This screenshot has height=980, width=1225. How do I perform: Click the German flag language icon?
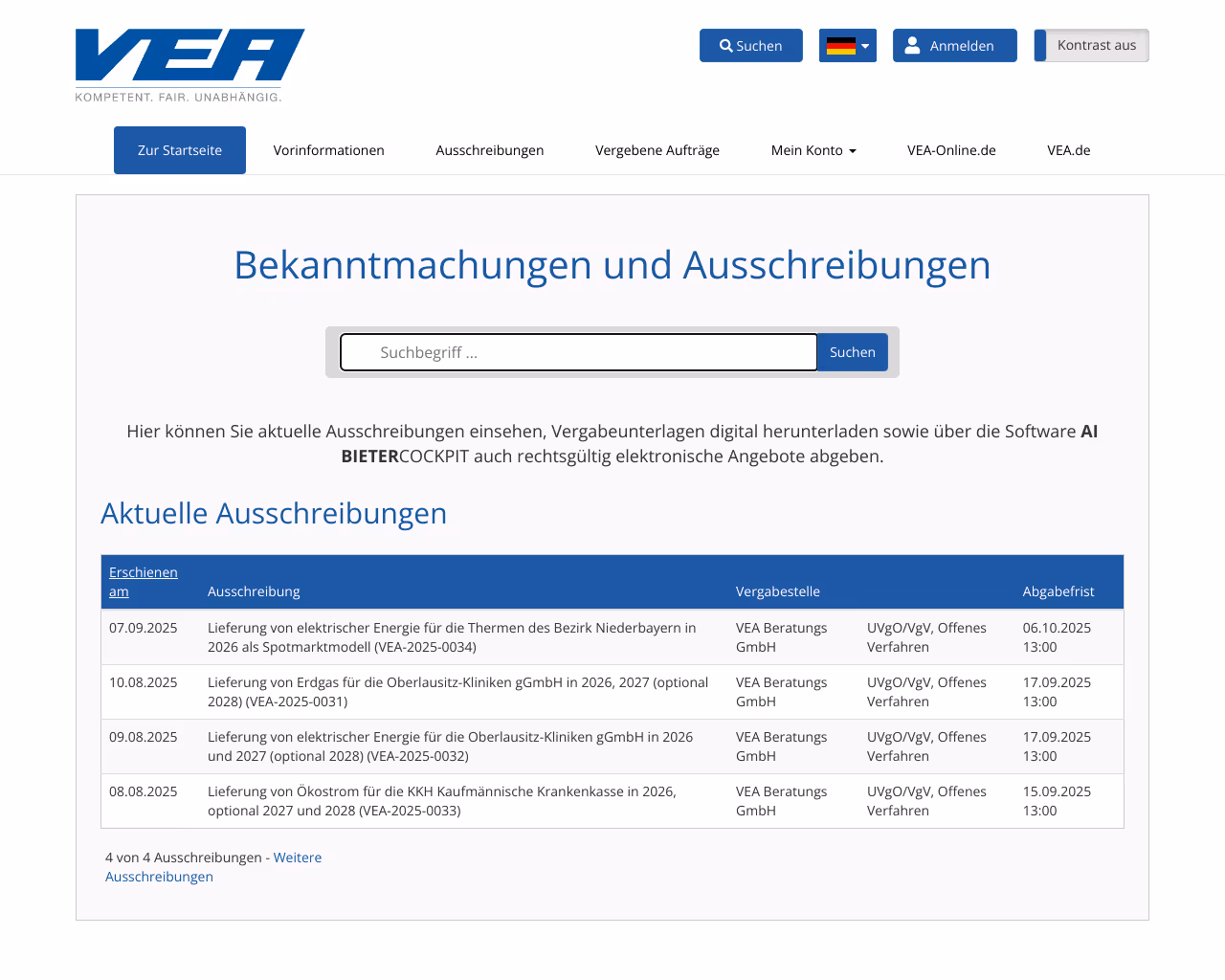pos(840,45)
